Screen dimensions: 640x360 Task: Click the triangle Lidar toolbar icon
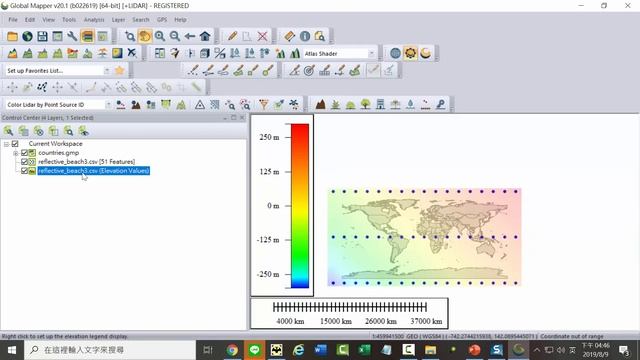[x=200, y=105]
